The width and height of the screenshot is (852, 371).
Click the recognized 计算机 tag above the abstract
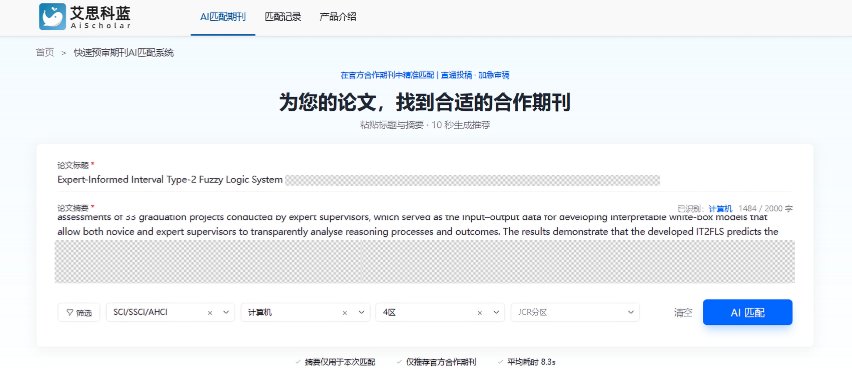[x=721, y=209]
